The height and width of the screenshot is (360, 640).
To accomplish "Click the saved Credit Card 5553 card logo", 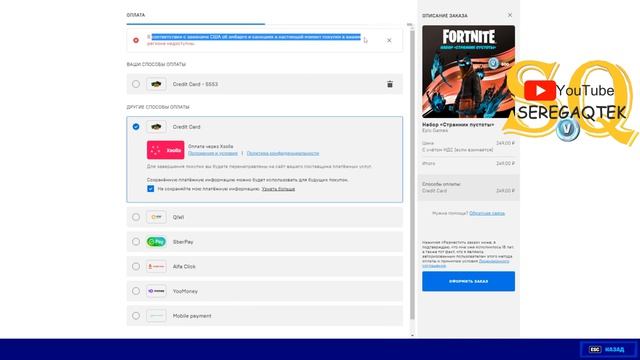I will tap(156, 84).
